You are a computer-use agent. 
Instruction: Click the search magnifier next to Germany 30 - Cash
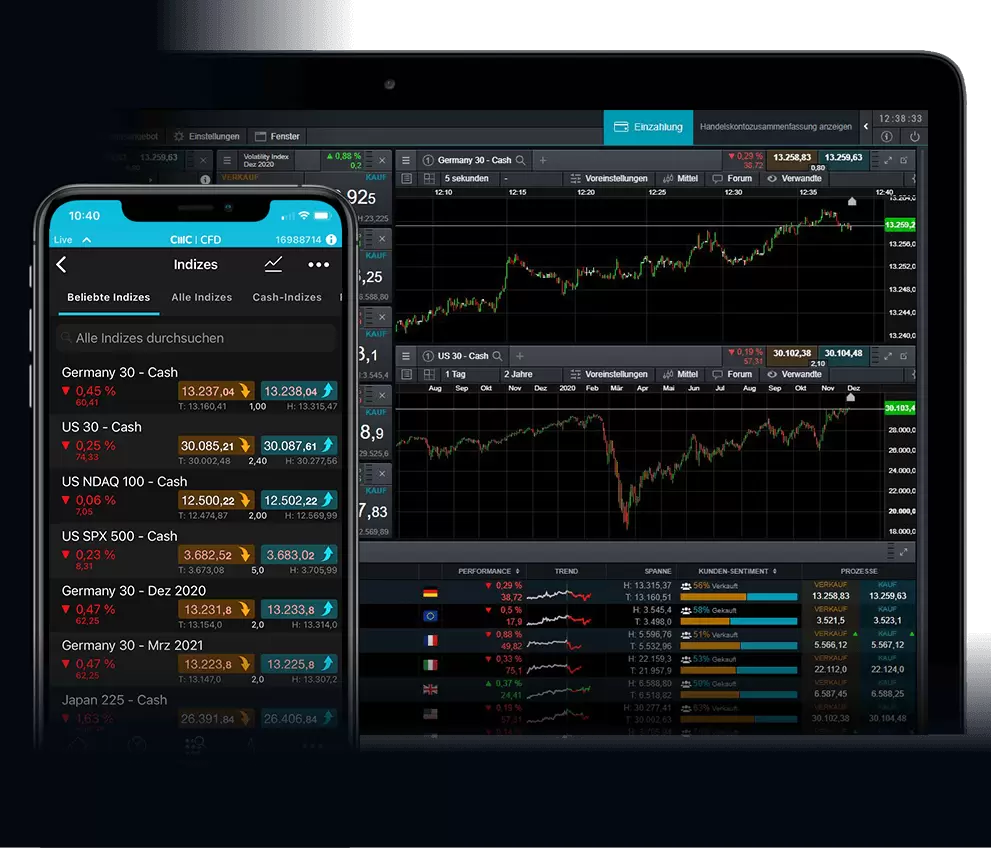click(x=521, y=160)
